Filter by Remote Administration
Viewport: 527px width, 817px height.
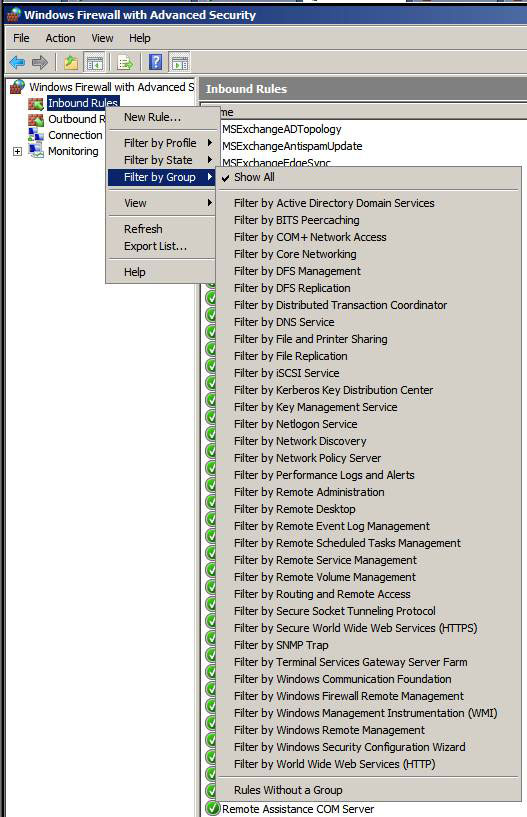[x=369, y=492]
